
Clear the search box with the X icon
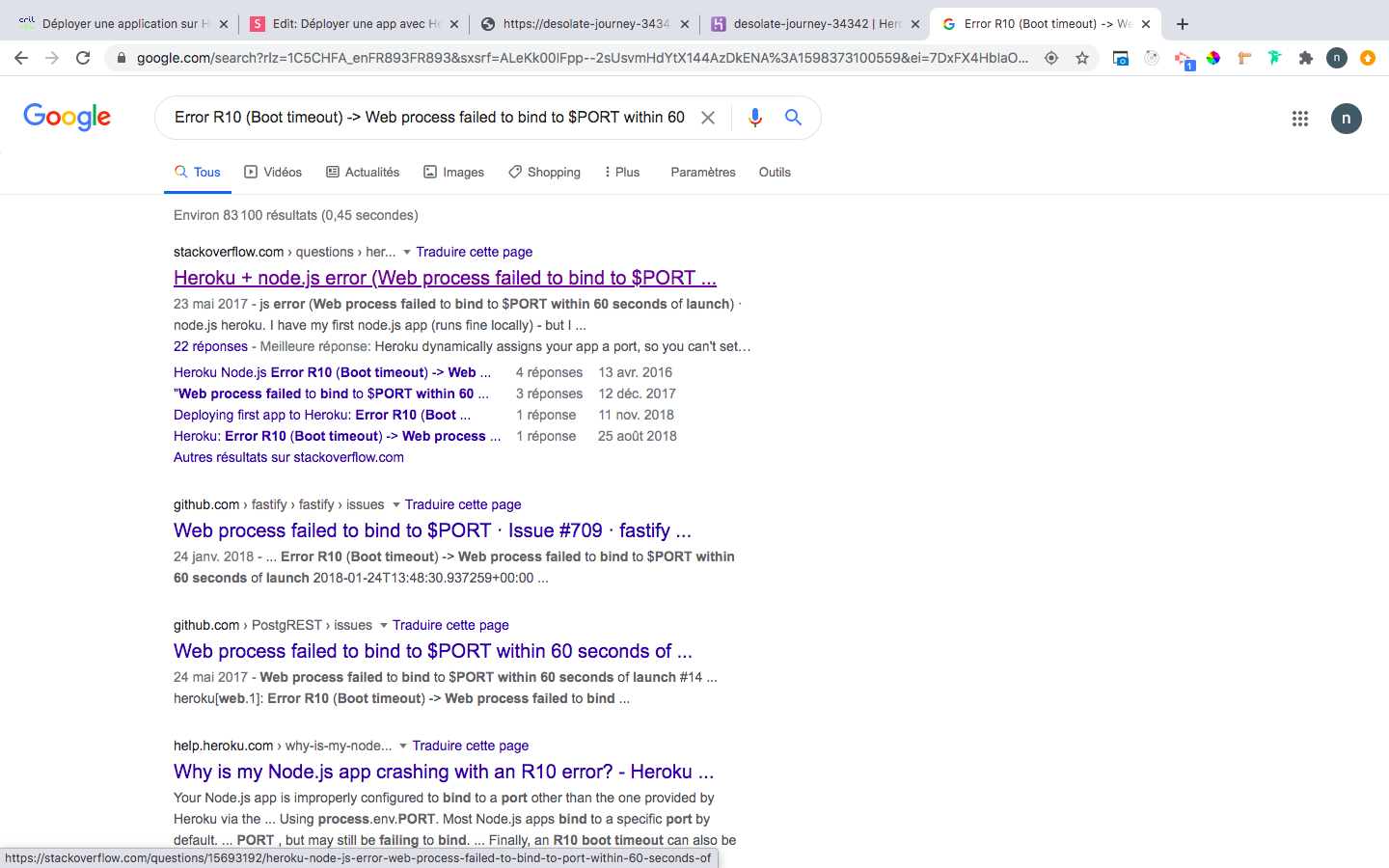(708, 118)
